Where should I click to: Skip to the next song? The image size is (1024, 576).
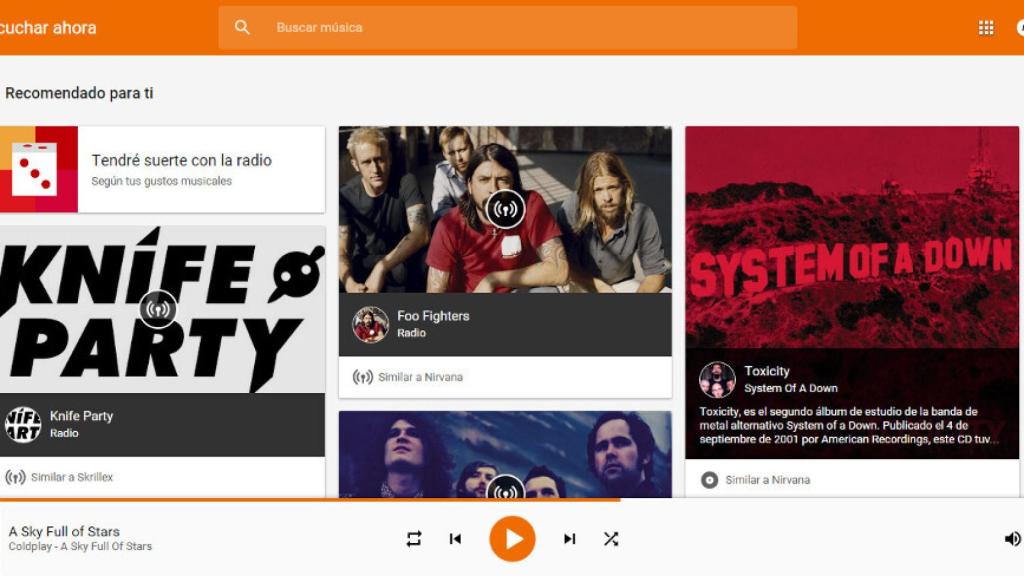click(x=569, y=538)
